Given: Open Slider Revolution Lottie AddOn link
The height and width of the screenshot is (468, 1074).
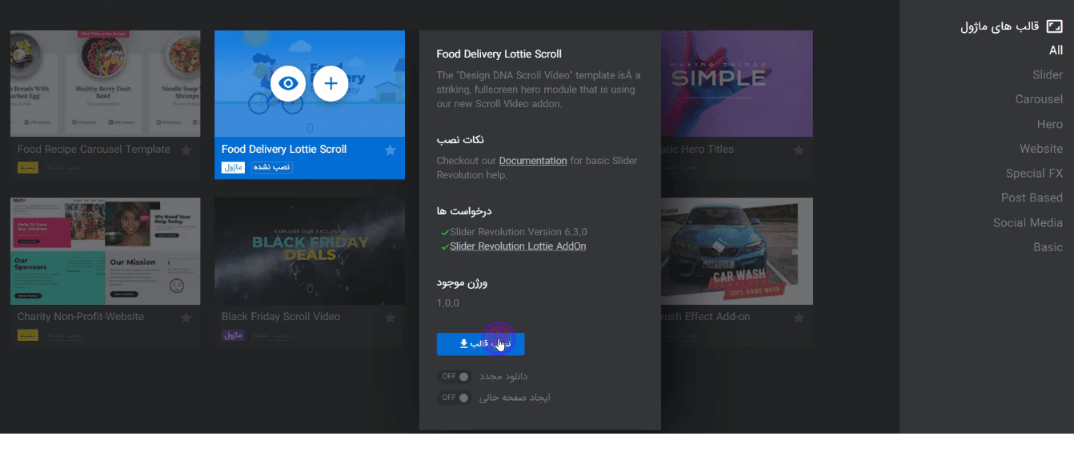Looking at the screenshot, I should 518,247.
